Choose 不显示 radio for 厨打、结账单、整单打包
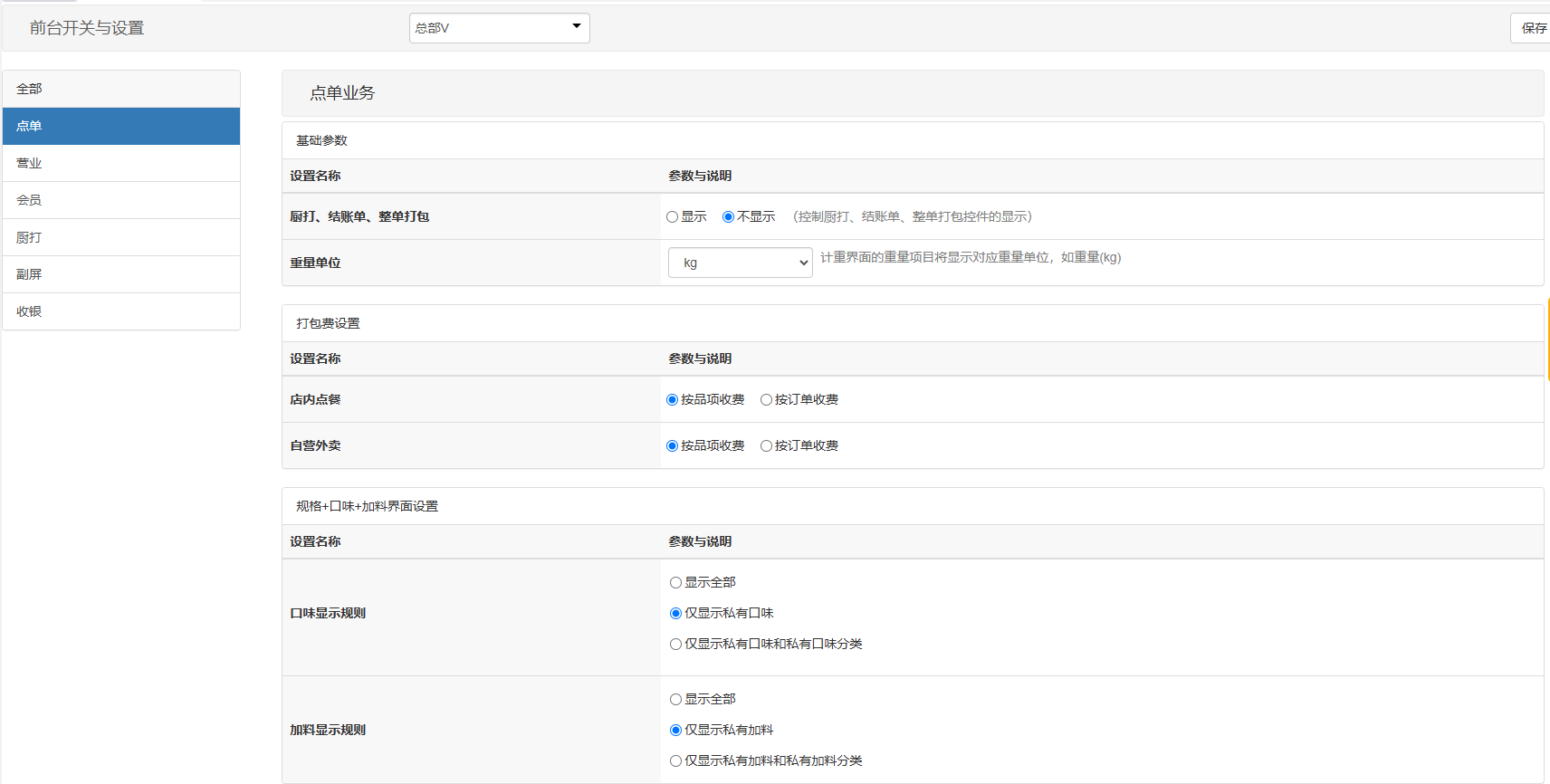 (x=729, y=217)
